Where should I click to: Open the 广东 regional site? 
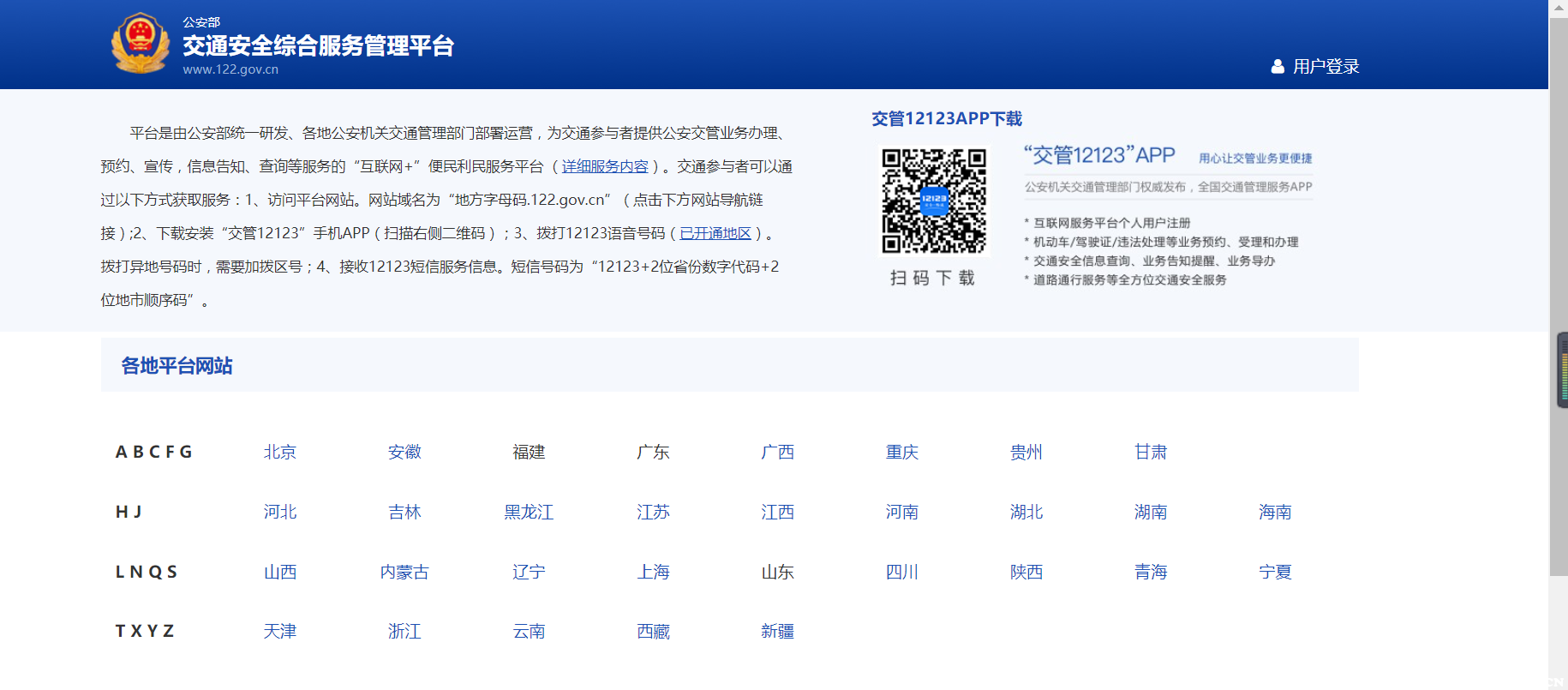pyautogui.click(x=653, y=452)
